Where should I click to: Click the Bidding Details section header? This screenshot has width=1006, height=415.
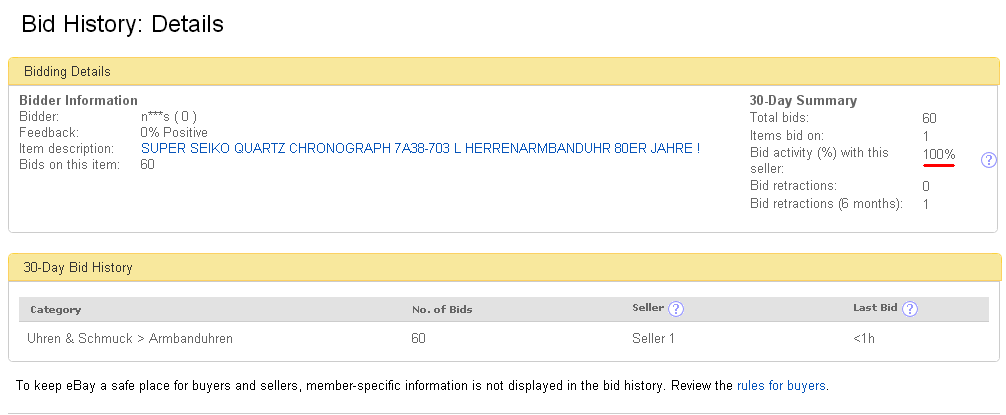click(x=67, y=72)
